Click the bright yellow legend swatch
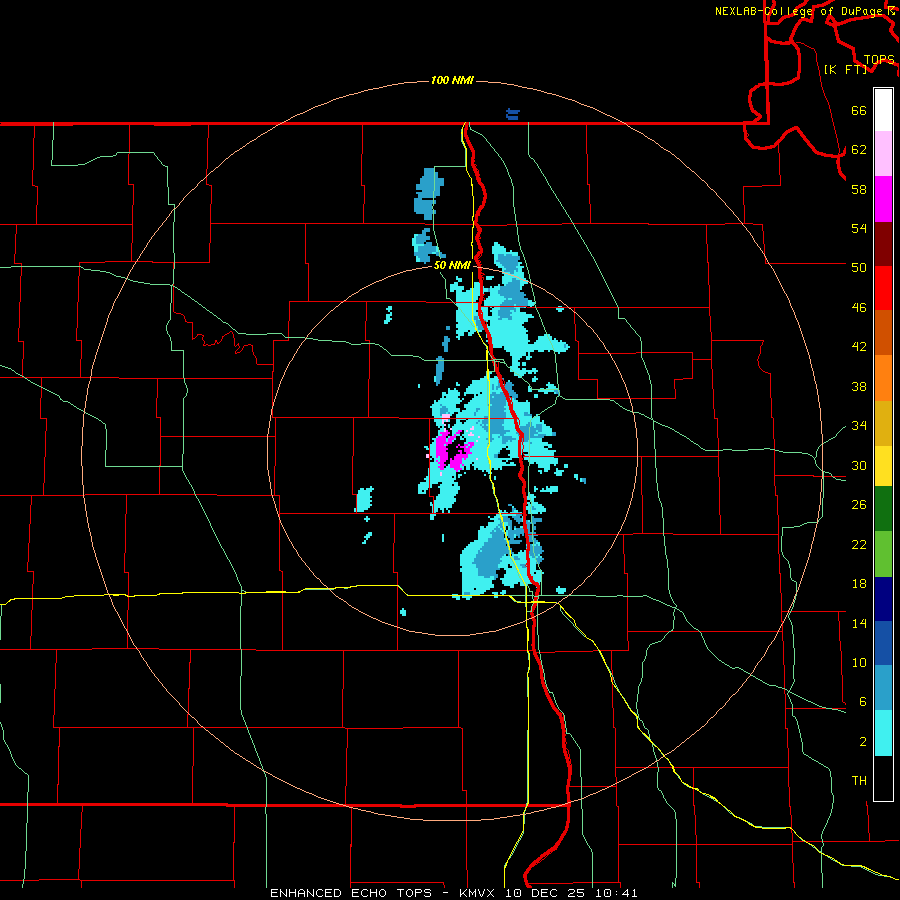This screenshot has width=900, height=900. pos(883,466)
